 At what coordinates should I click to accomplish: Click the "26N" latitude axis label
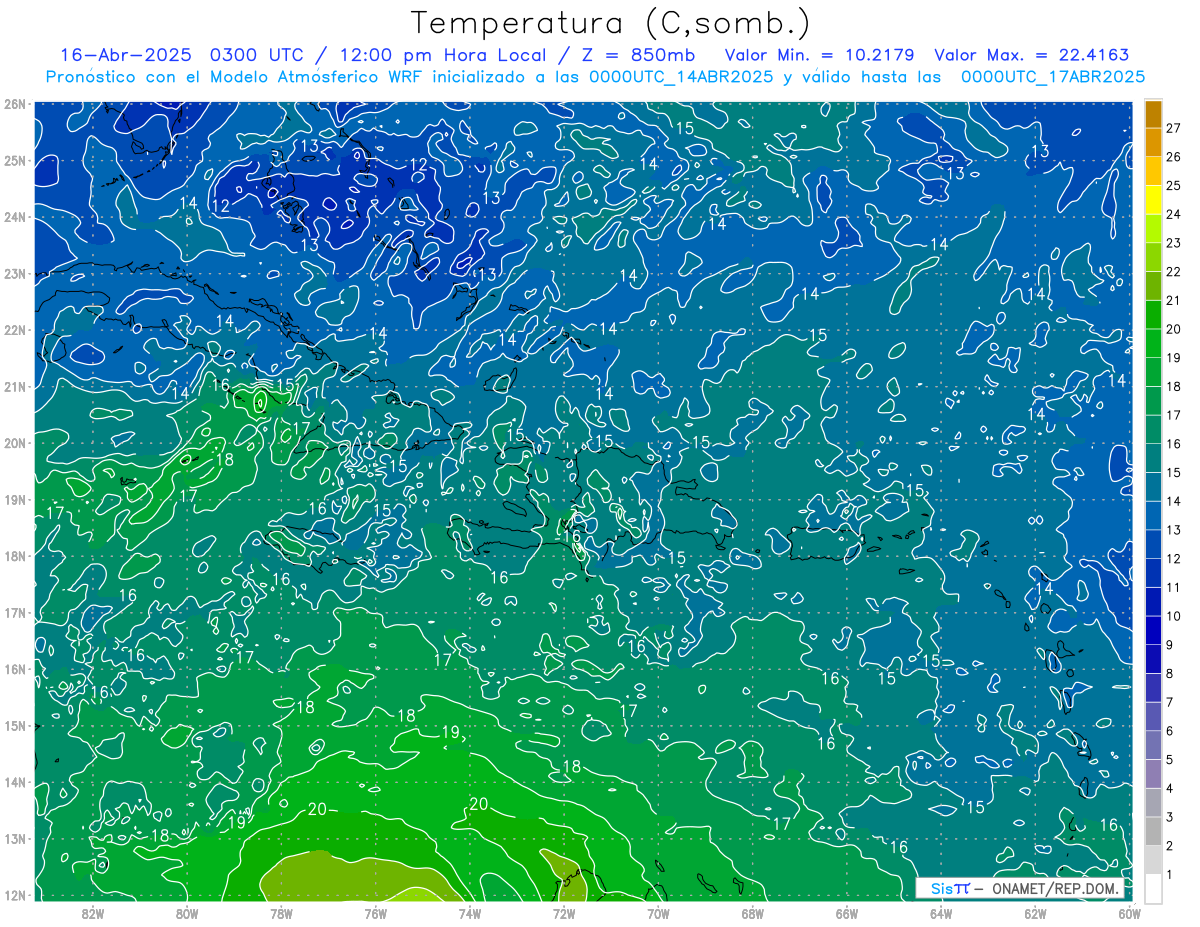click(x=14, y=104)
